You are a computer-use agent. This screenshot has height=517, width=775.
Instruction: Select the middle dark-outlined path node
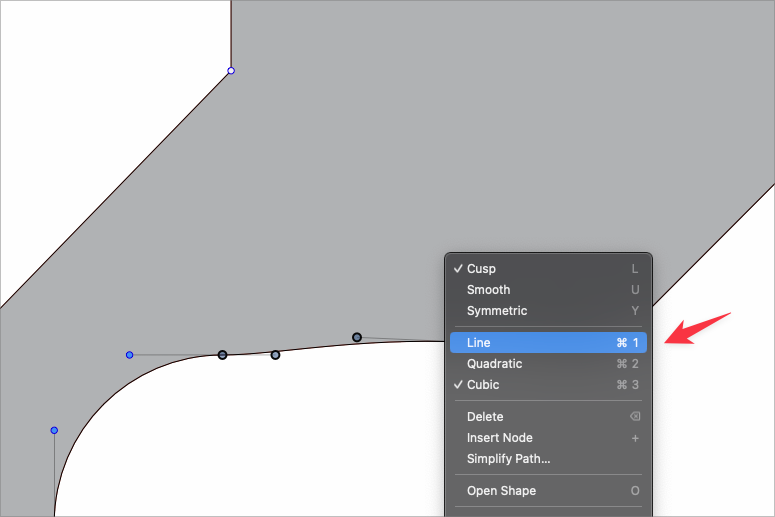point(275,355)
